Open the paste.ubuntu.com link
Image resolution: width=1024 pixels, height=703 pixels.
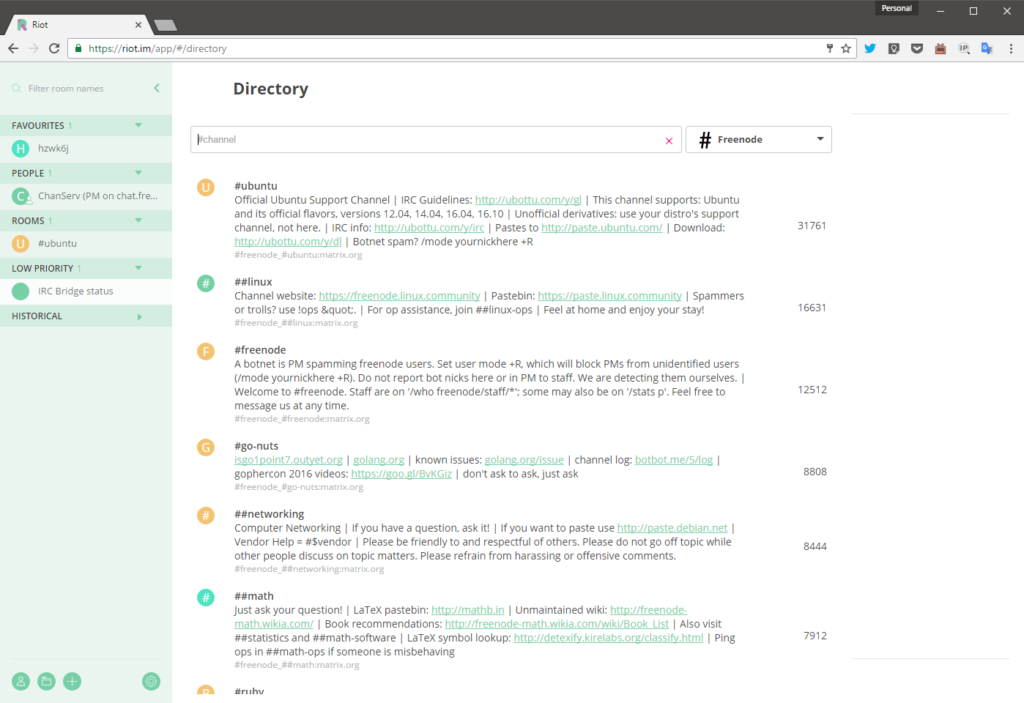click(x=601, y=228)
